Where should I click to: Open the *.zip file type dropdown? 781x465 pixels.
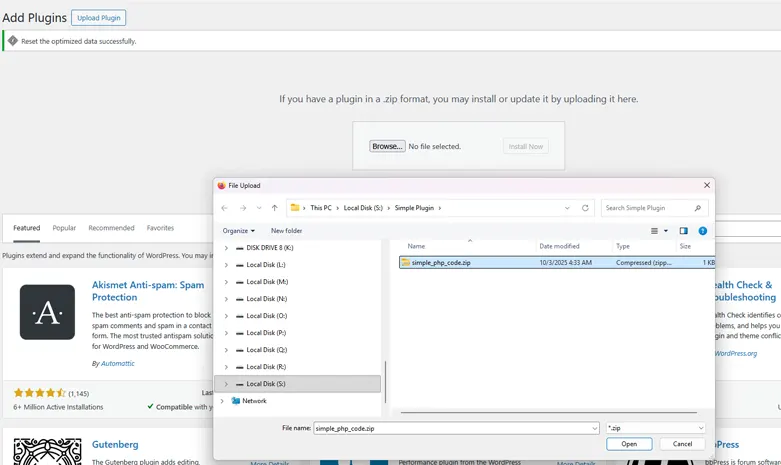[655, 428]
